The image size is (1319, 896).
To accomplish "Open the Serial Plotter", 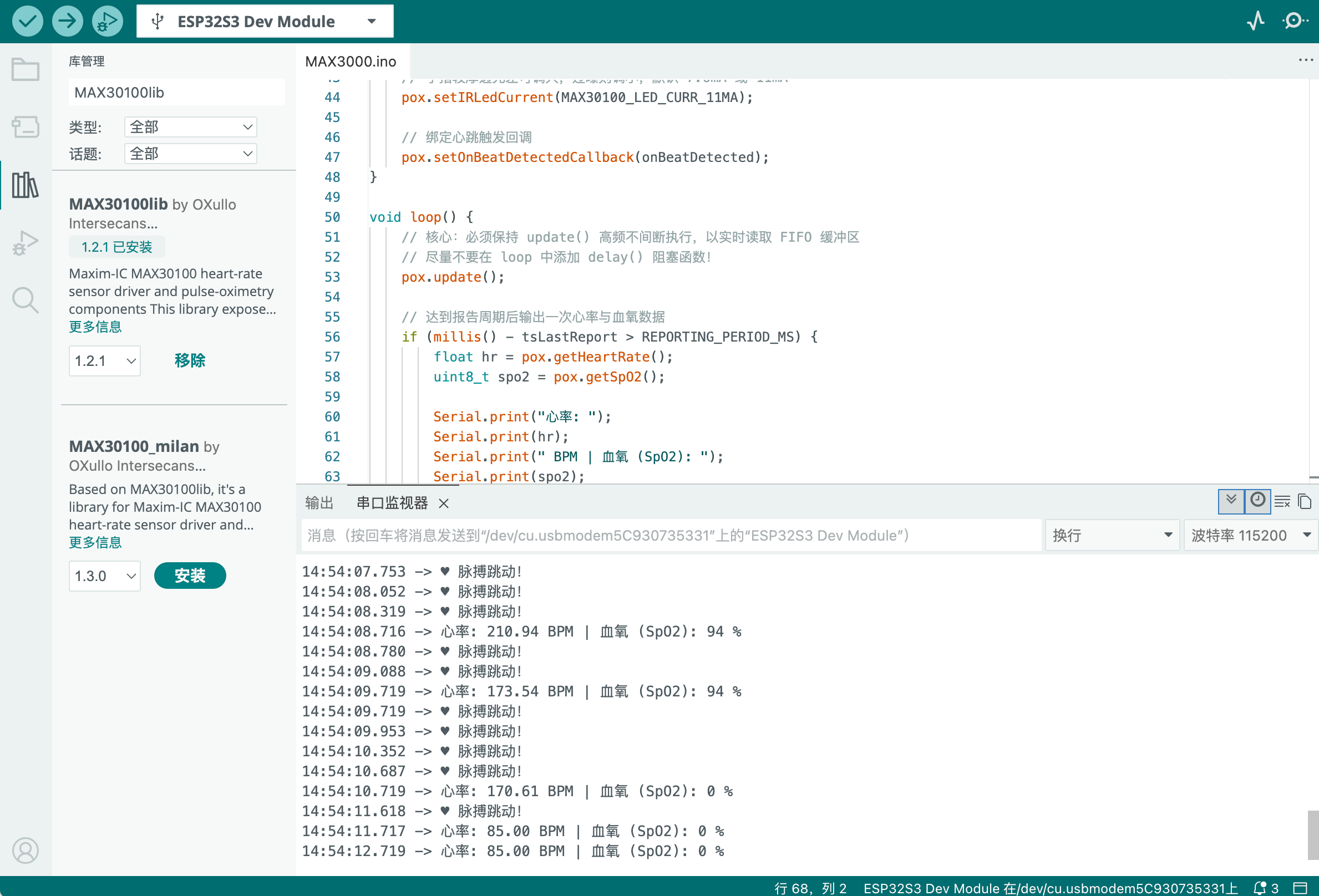I will (1256, 22).
